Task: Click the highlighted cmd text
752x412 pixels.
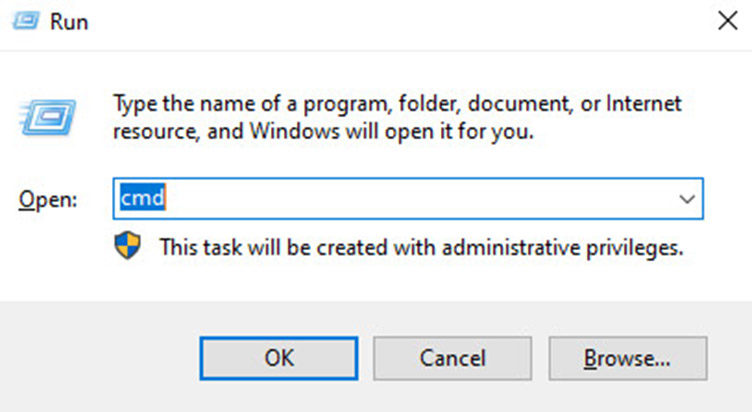Action: [142, 198]
